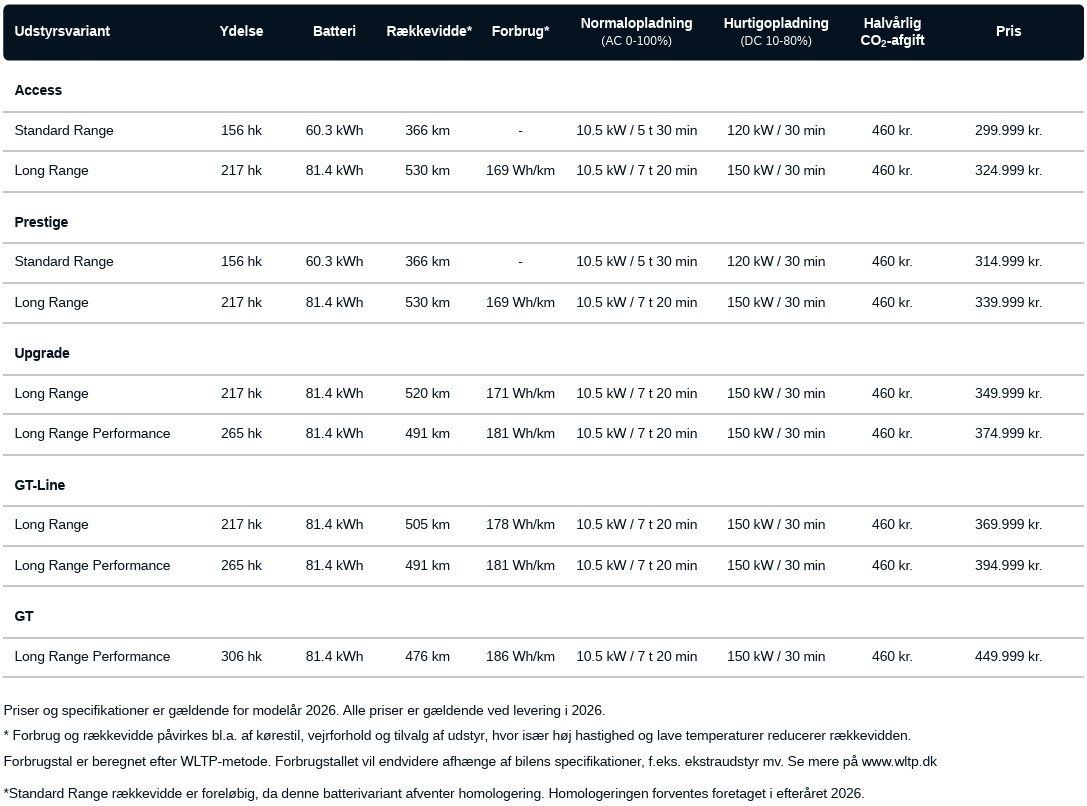Select the 449.999 kr. GT price
Image resolution: width=1087 pixels, height=806 pixels.
[x=1008, y=656]
